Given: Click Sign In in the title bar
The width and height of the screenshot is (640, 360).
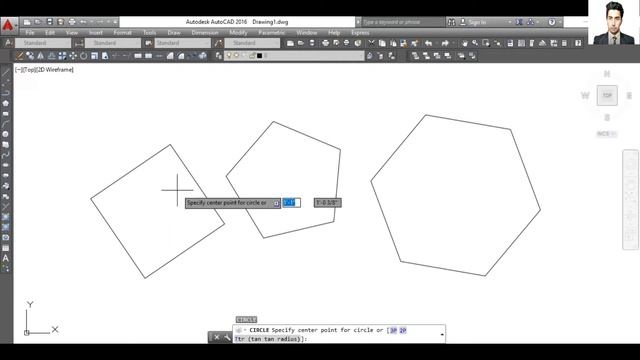Looking at the screenshot, I should pyautogui.click(x=477, y=22).
